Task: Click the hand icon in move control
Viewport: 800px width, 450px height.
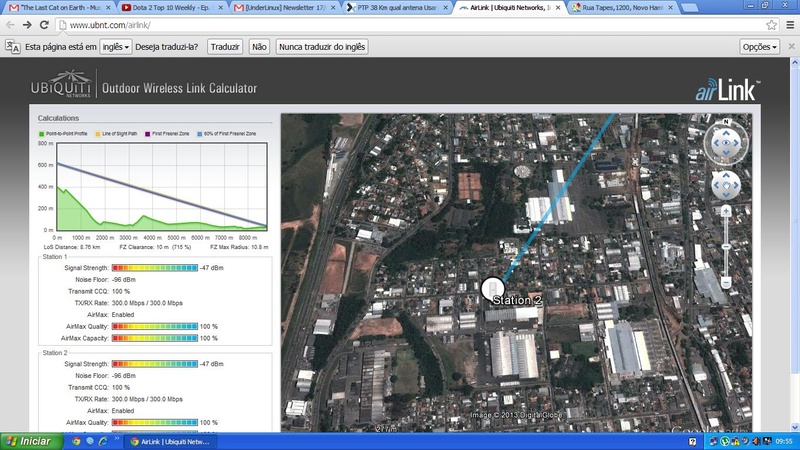Action: coord(726,185)
